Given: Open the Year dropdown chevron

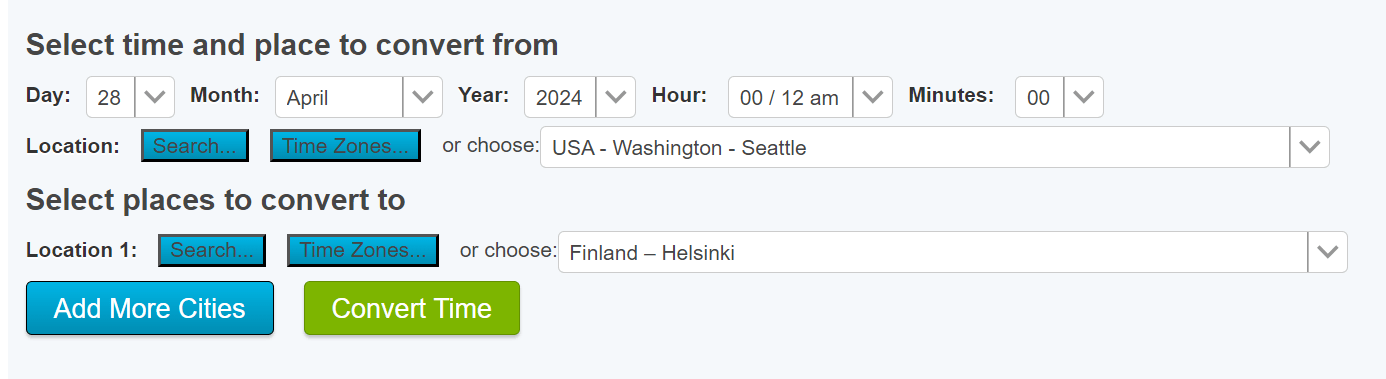Looking at the screenshot, I should click(615, 97).
